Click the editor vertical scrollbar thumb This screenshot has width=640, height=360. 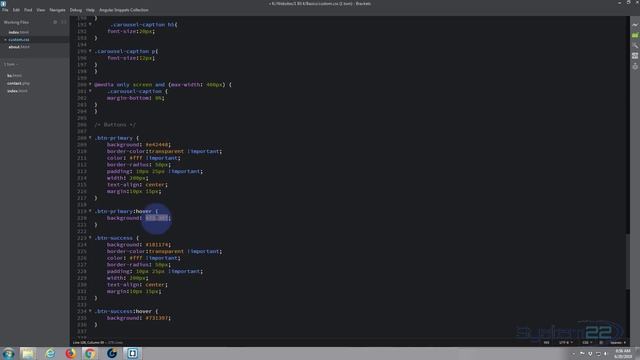628,262
